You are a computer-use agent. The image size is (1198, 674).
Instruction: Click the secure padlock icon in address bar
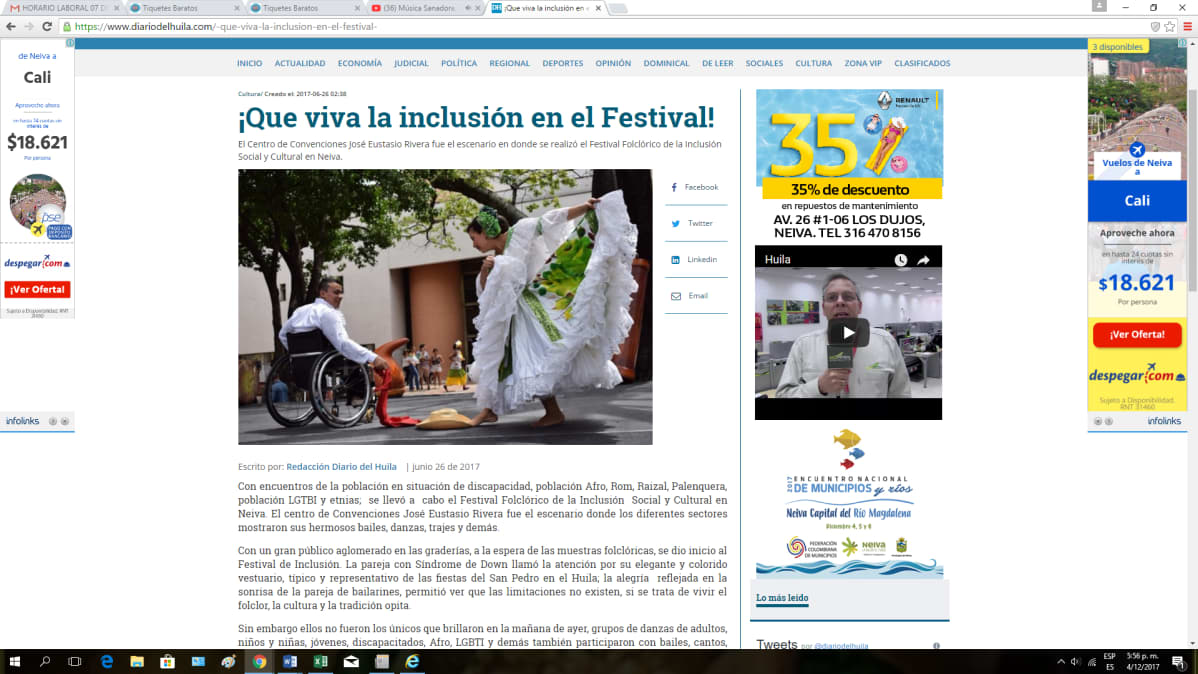coord(67,27)
